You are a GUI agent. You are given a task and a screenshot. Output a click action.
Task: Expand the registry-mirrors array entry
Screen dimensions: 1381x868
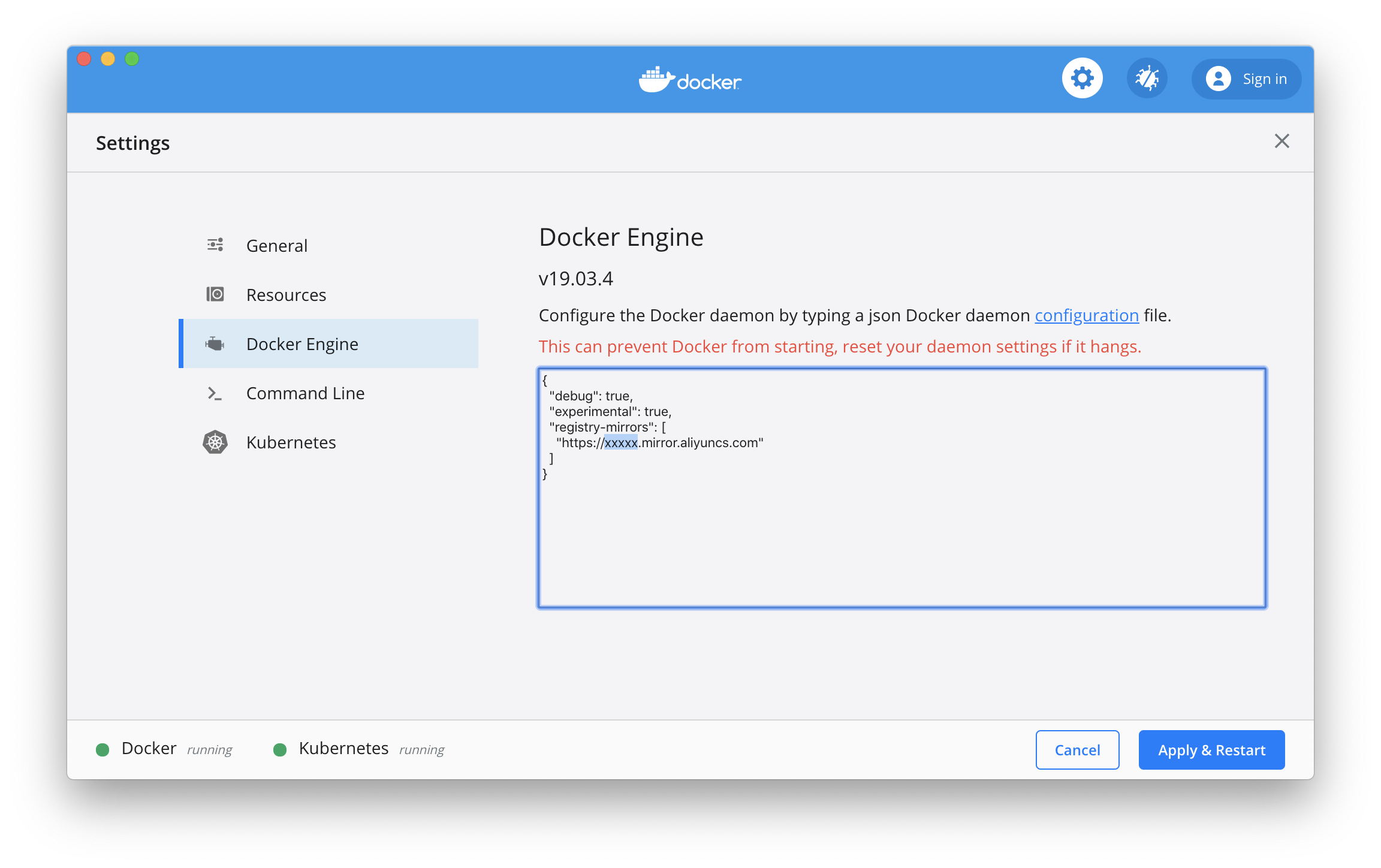click(x=660, y=443)
